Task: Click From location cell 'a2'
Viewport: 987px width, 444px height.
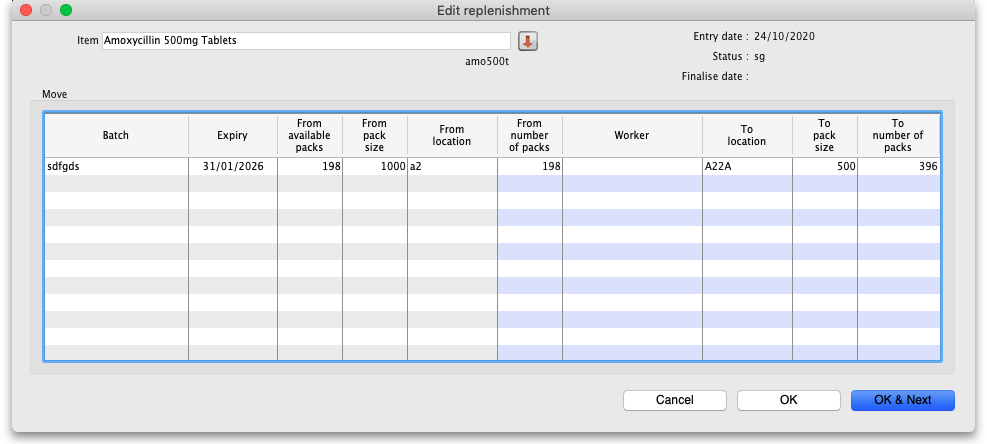Action: click(x=452, y=167)
